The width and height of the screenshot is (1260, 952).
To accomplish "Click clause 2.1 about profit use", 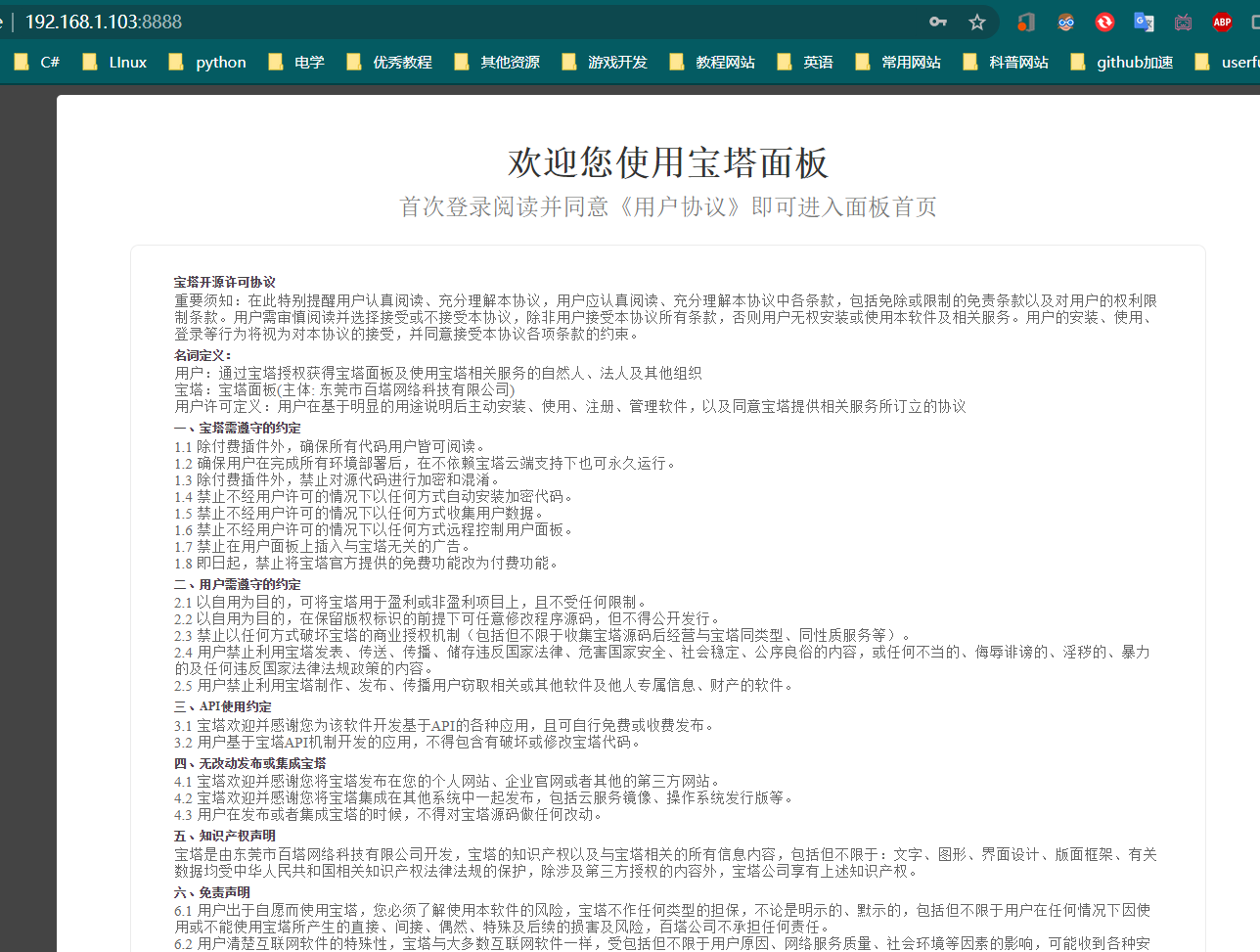I will (412, 602).
